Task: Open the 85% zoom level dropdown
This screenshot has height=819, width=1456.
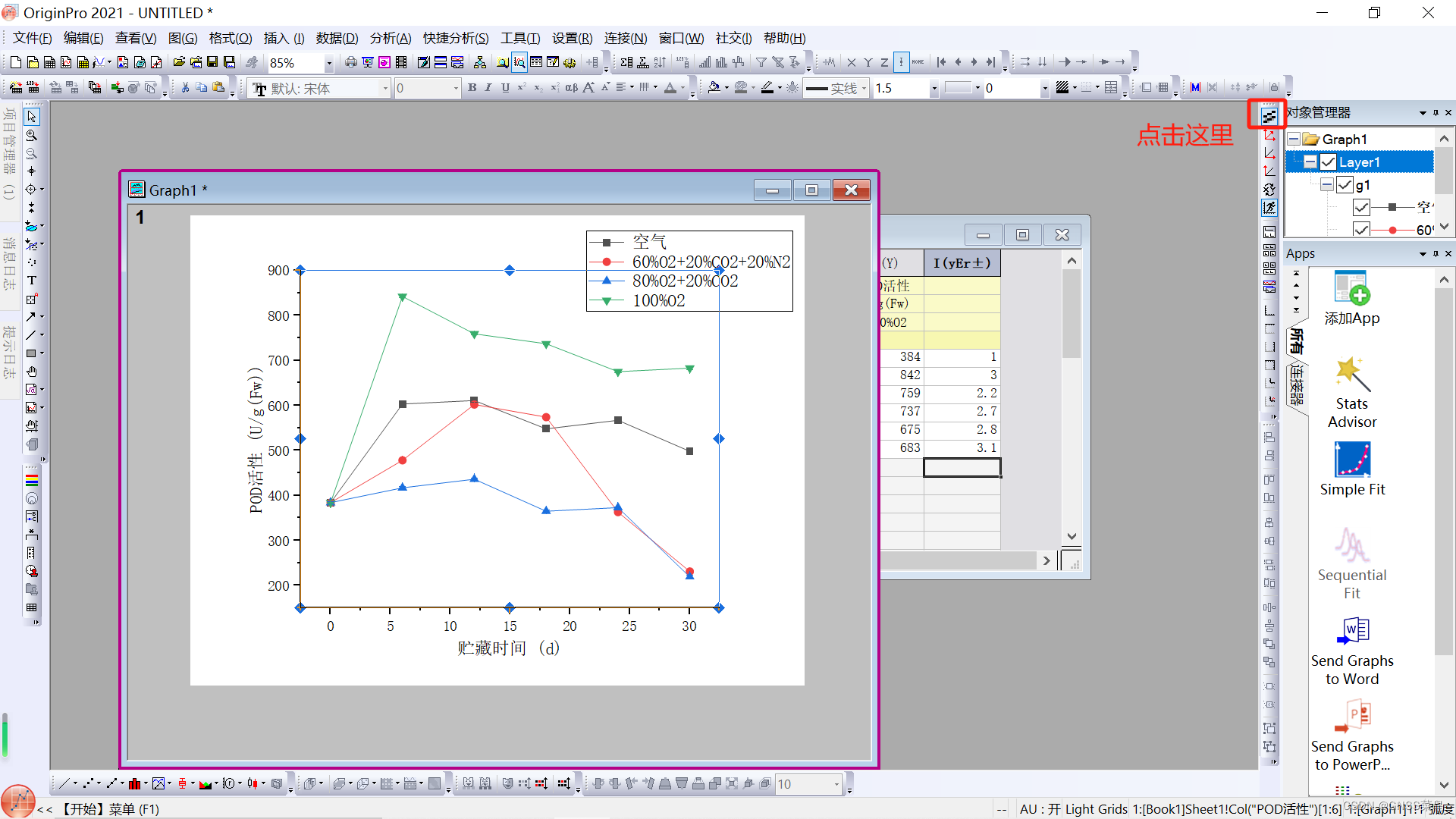Action: (328, 63)
